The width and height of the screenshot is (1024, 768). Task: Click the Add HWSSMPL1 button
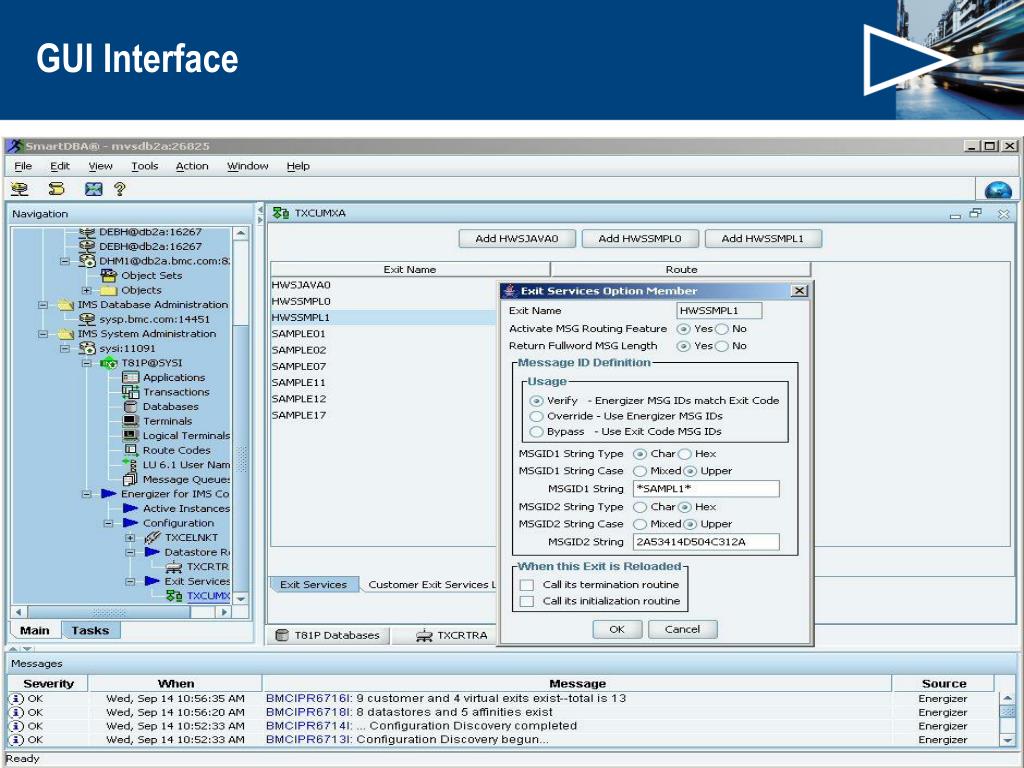[763, 239]
